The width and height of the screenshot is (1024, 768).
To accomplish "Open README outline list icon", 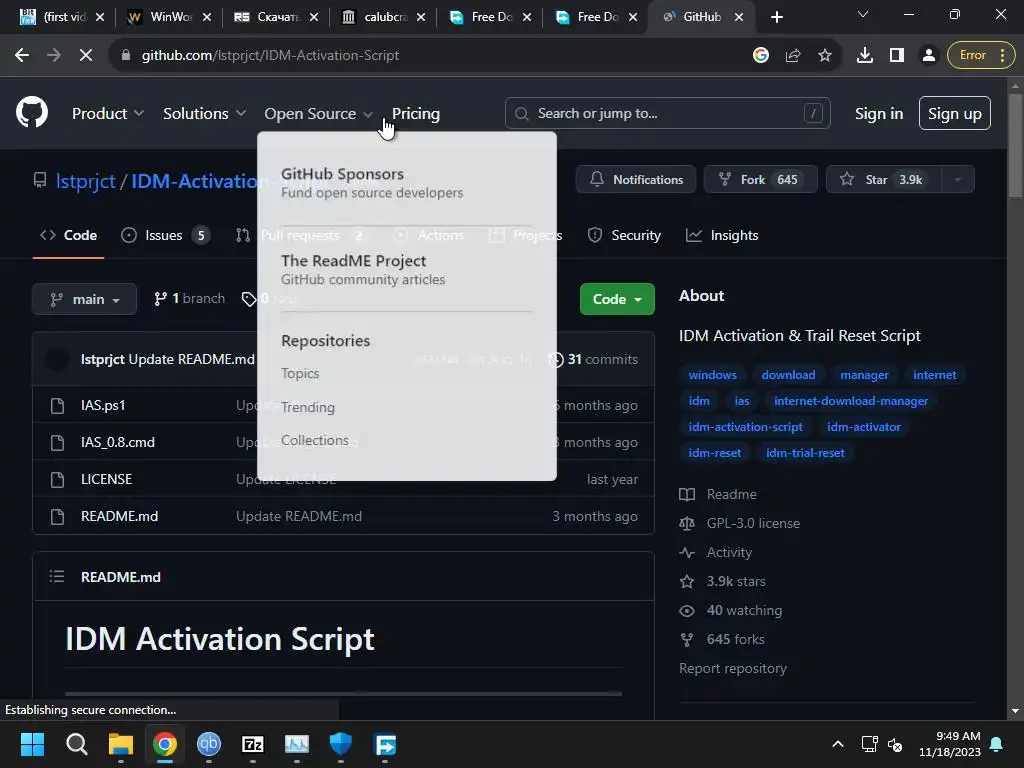I will coord(57,577).
